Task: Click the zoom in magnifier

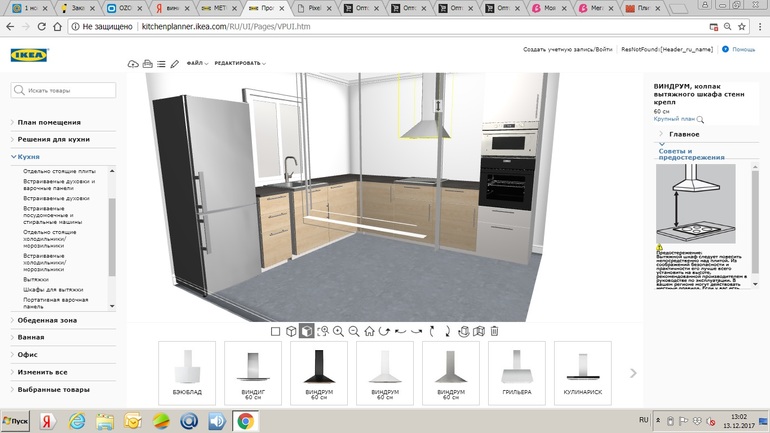Action: [338, 331]
